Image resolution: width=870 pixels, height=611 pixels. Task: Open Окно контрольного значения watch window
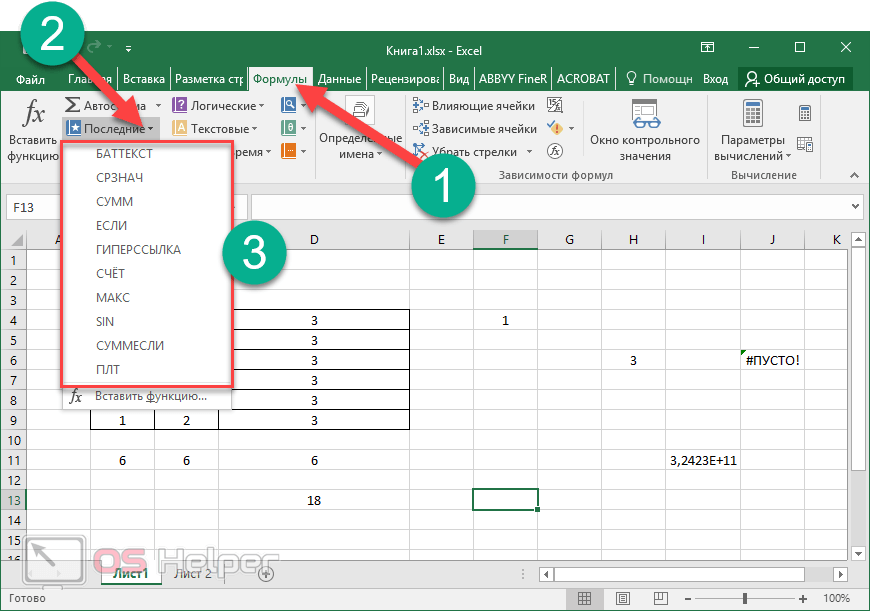click(x=645, y=131)
